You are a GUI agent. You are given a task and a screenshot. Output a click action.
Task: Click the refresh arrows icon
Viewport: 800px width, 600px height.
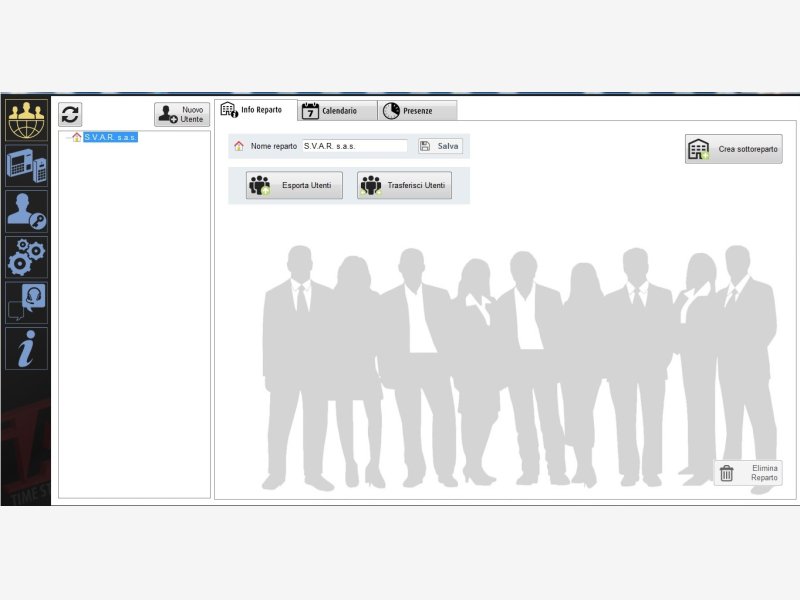pos(70,114)
